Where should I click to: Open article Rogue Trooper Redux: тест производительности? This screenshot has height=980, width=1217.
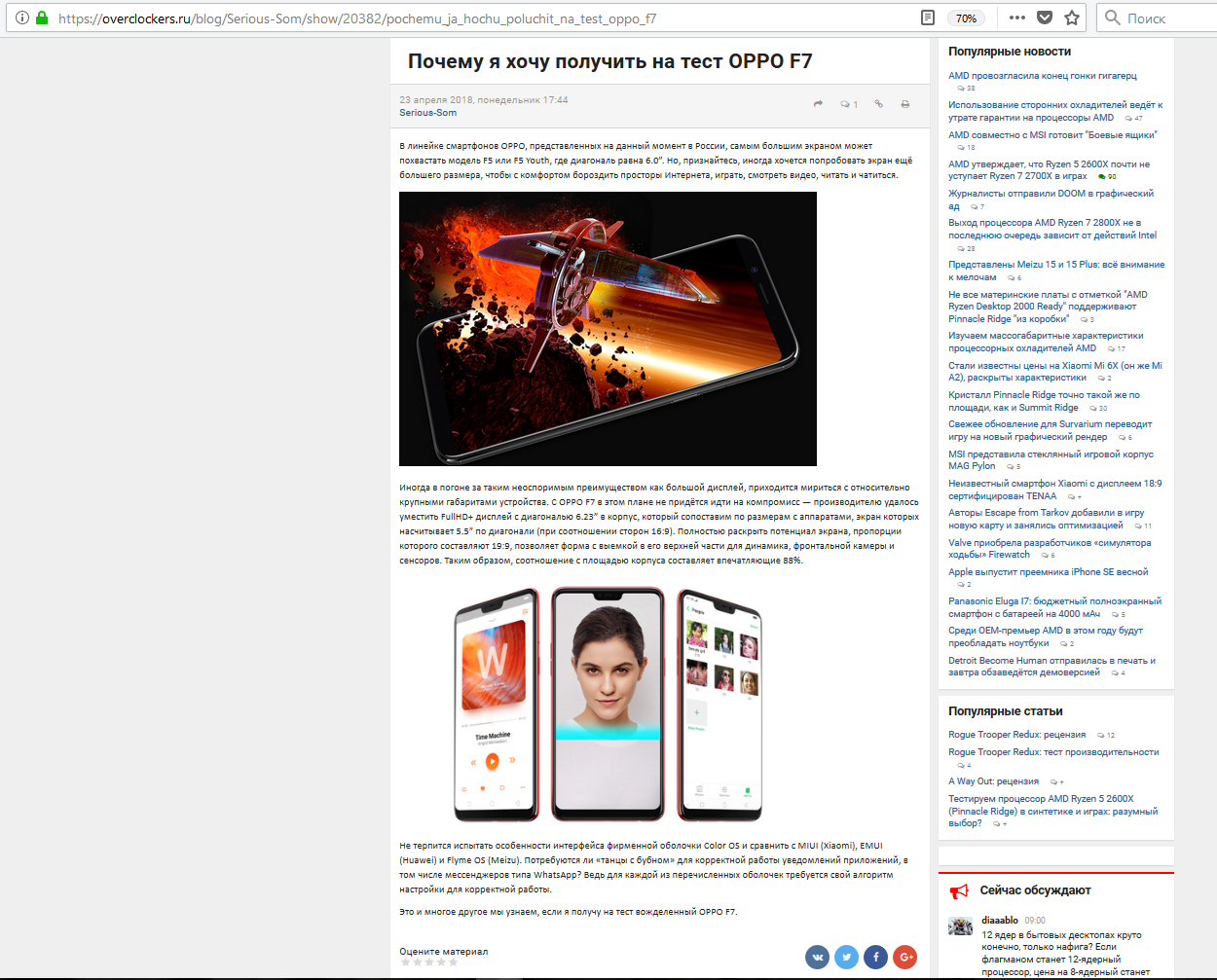click(x=1053, y=751)
